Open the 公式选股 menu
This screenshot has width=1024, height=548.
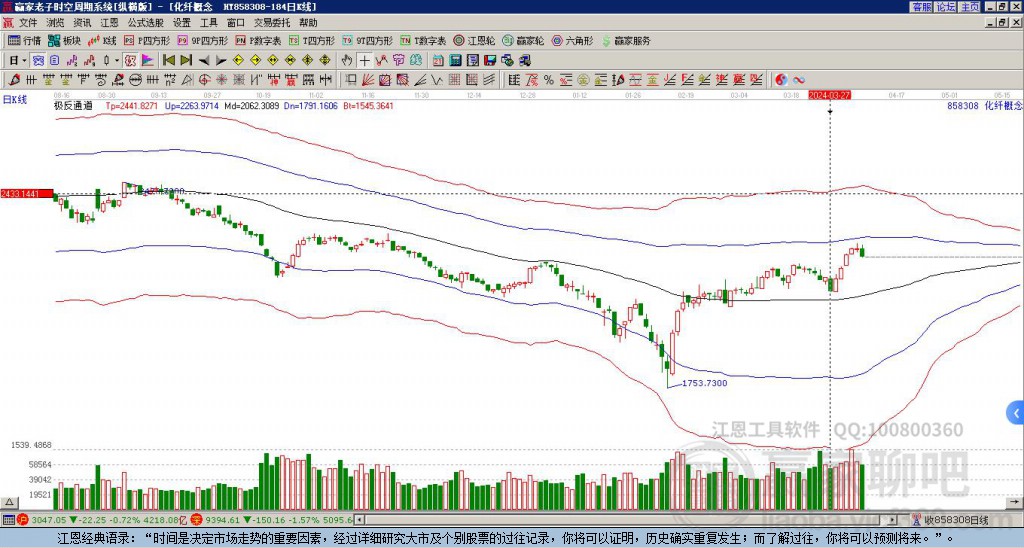146,23
